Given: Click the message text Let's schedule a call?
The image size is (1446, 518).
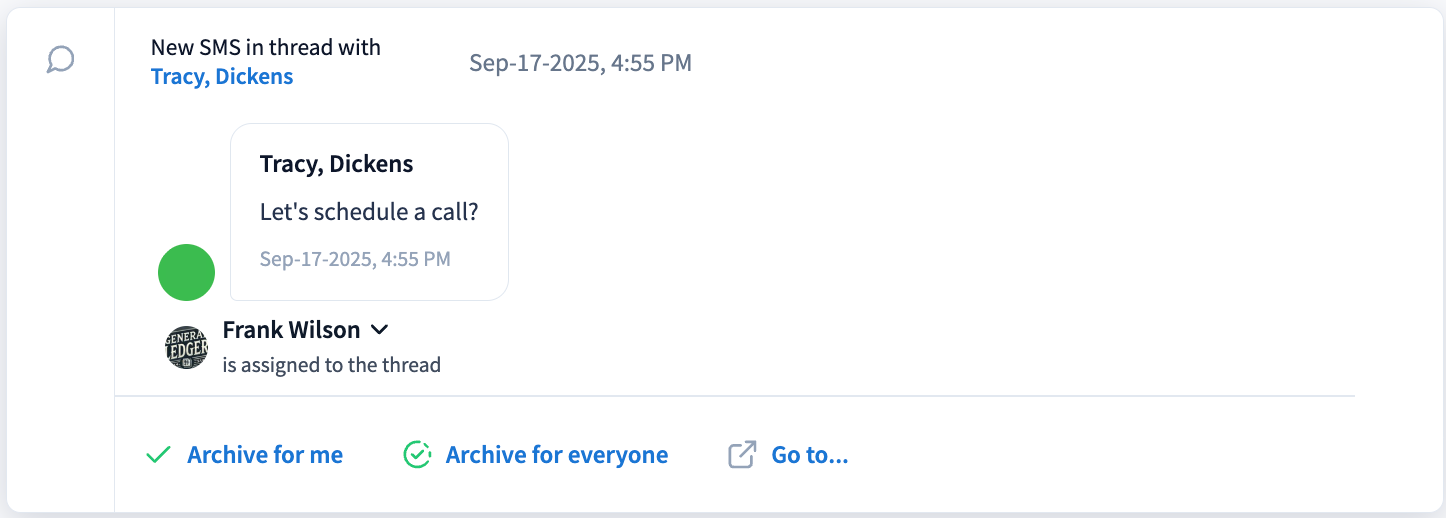Looking at the screenshot, I should [369, 212].
